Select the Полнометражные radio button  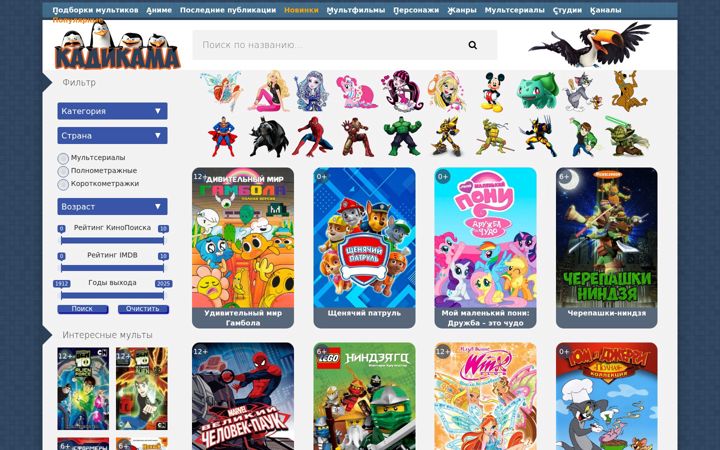(x=63, y=171)
